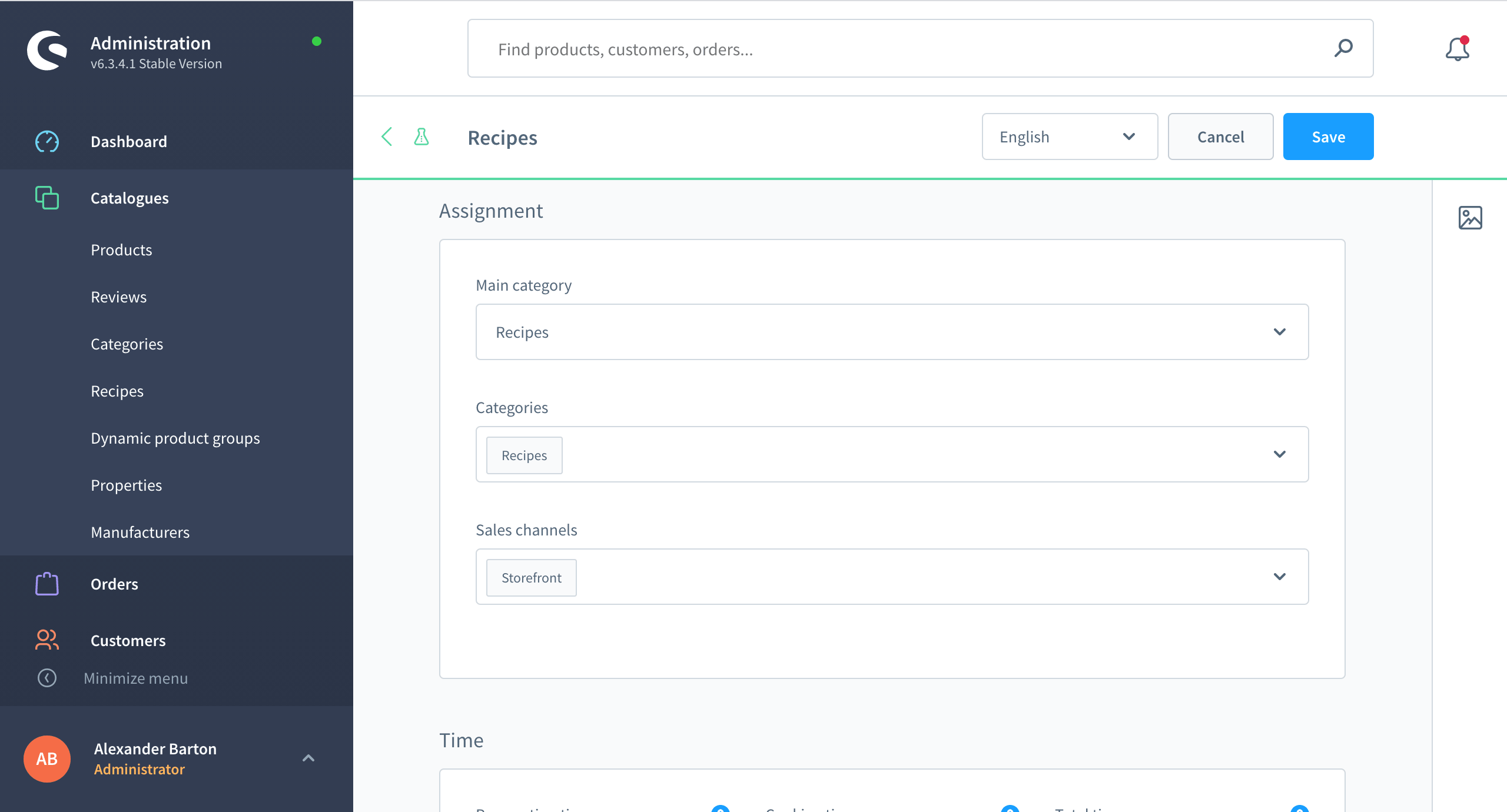The width and height of the screenshot is (1507, 812).
Task: Open the Products menu item
Action: (x=121, y=249)
